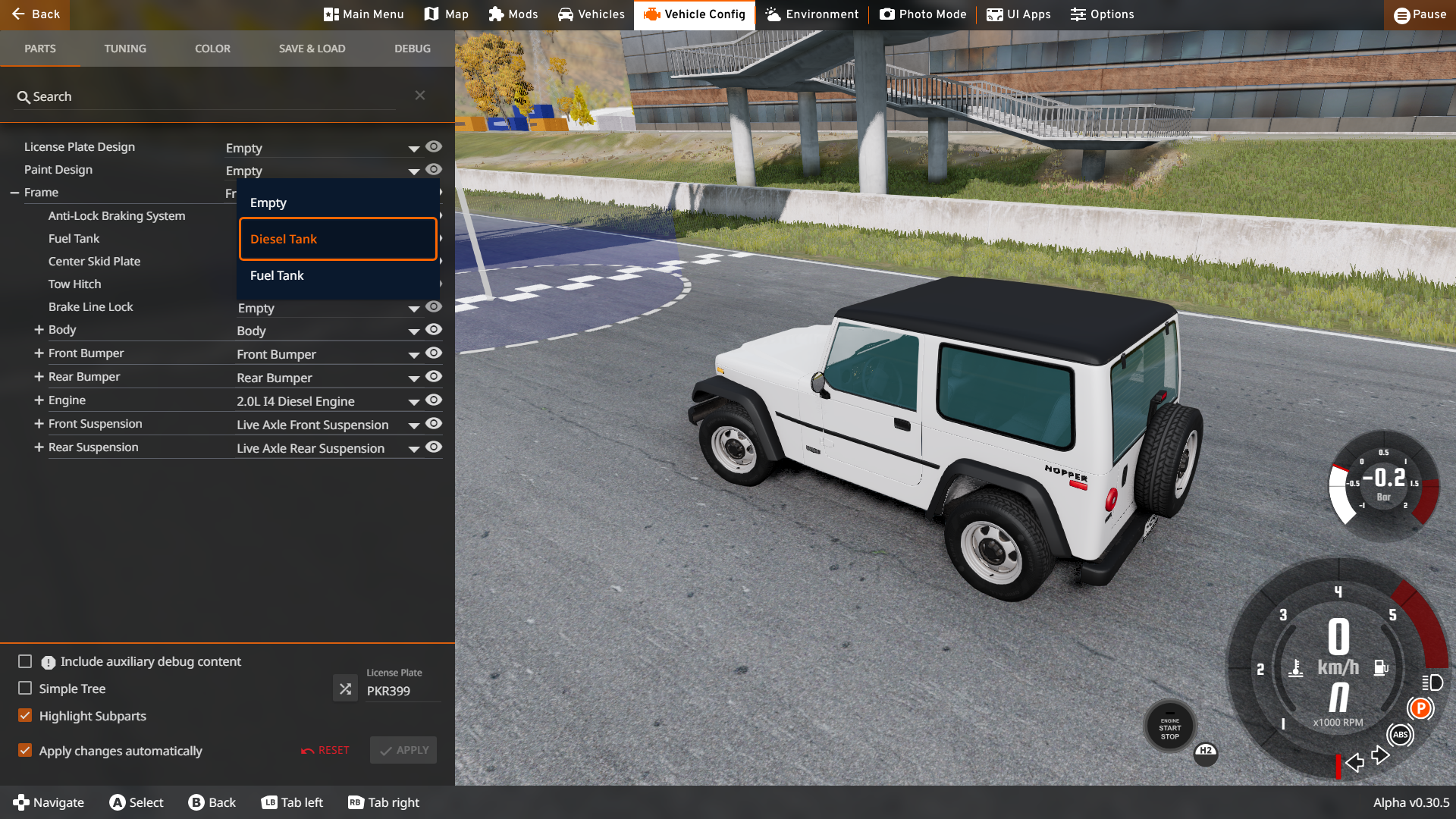Uncheck Apply changes automatically

pos(25,750)
